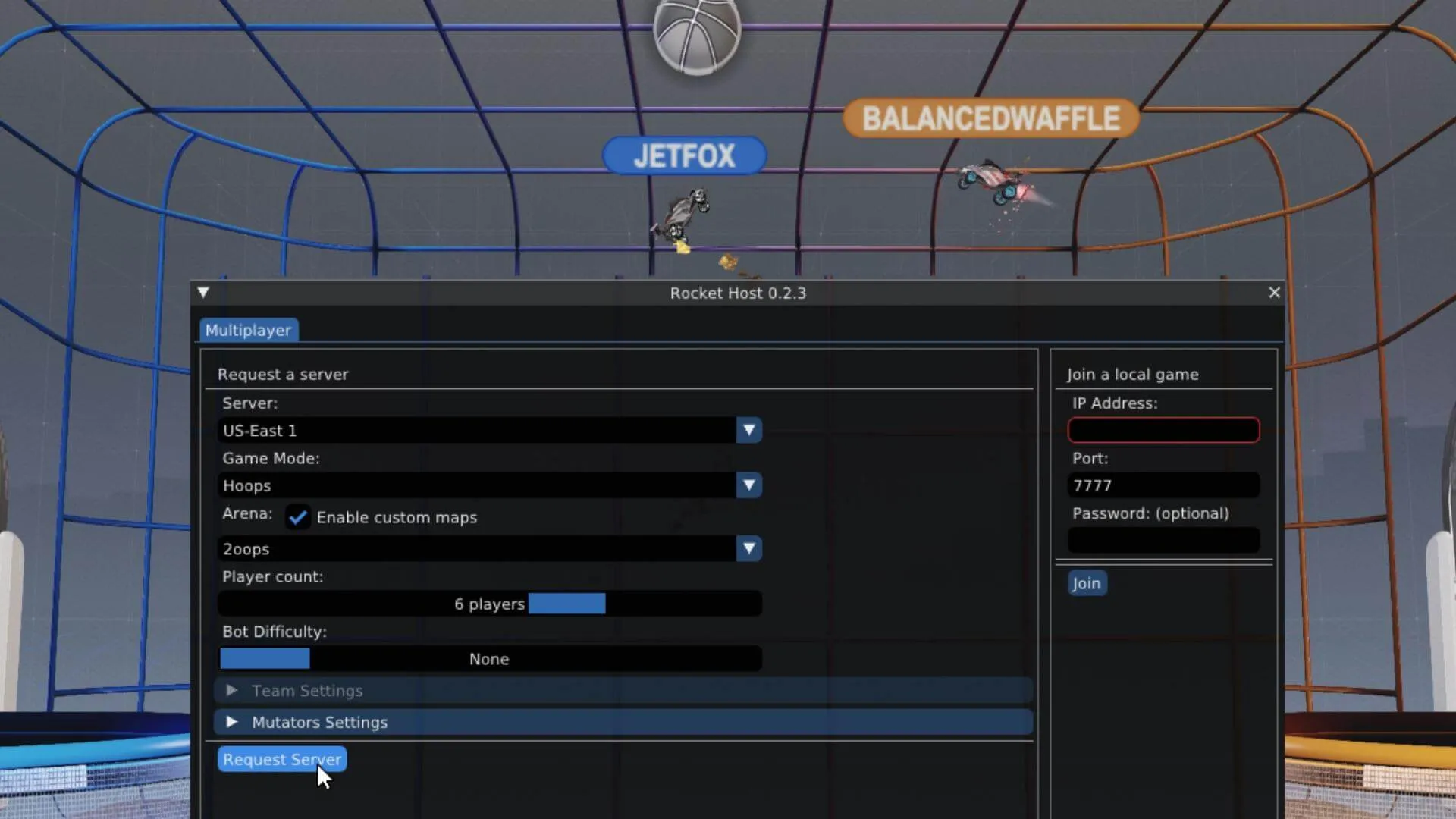Image resolution: width=1456 pixels, height=819 pixels.
Task: Click the Join button
Action: click(x=1086, y=584)
